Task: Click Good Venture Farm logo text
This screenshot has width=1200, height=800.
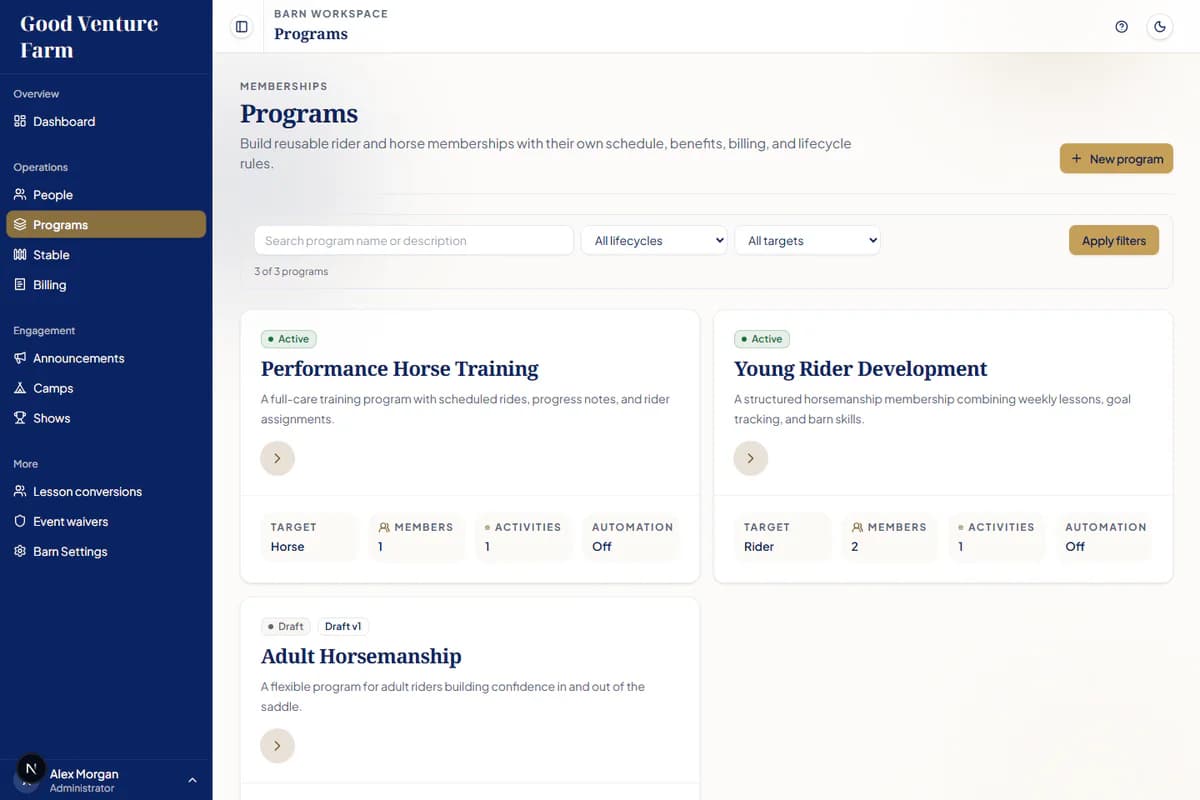Action: point(89,36)
